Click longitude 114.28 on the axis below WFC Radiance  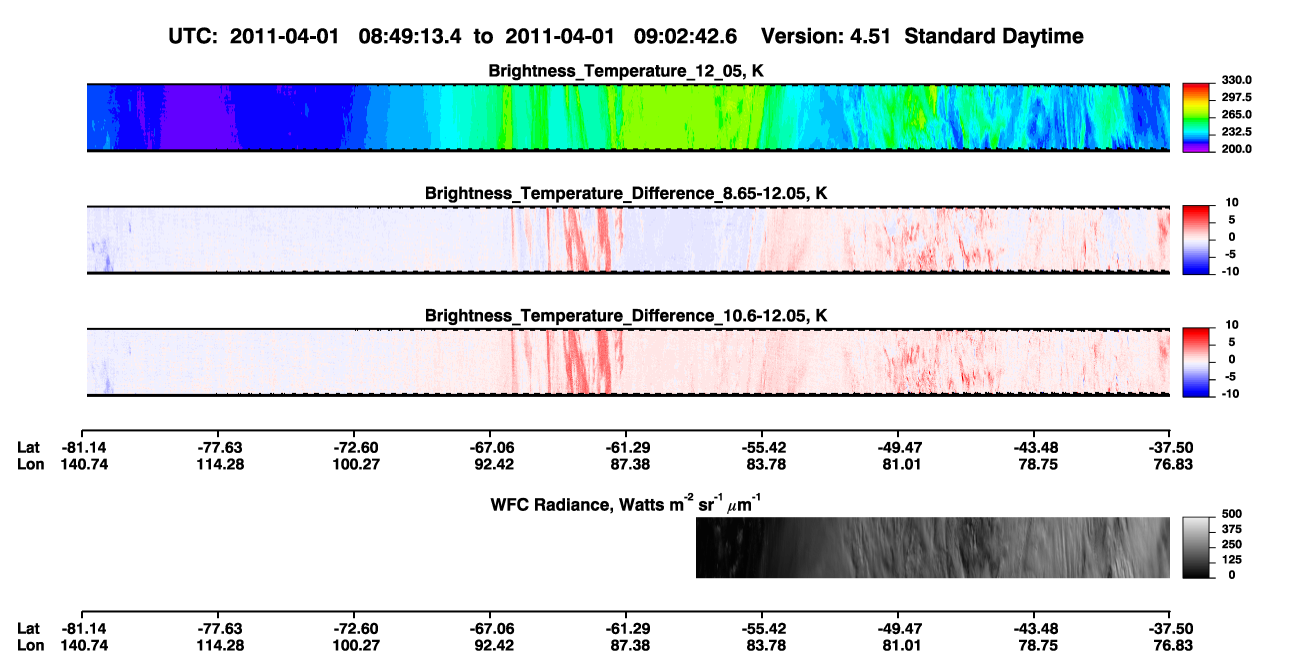click(219, 644)
